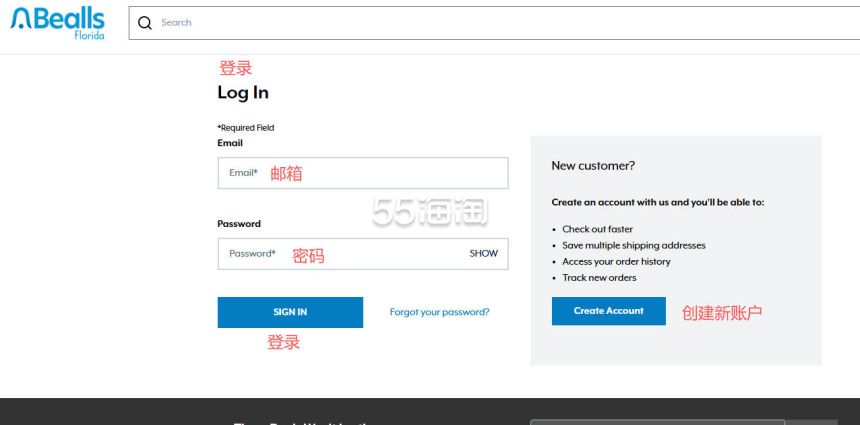860x425 pixels.
Task: Click the Create Account button
Action: click(608, 311)
